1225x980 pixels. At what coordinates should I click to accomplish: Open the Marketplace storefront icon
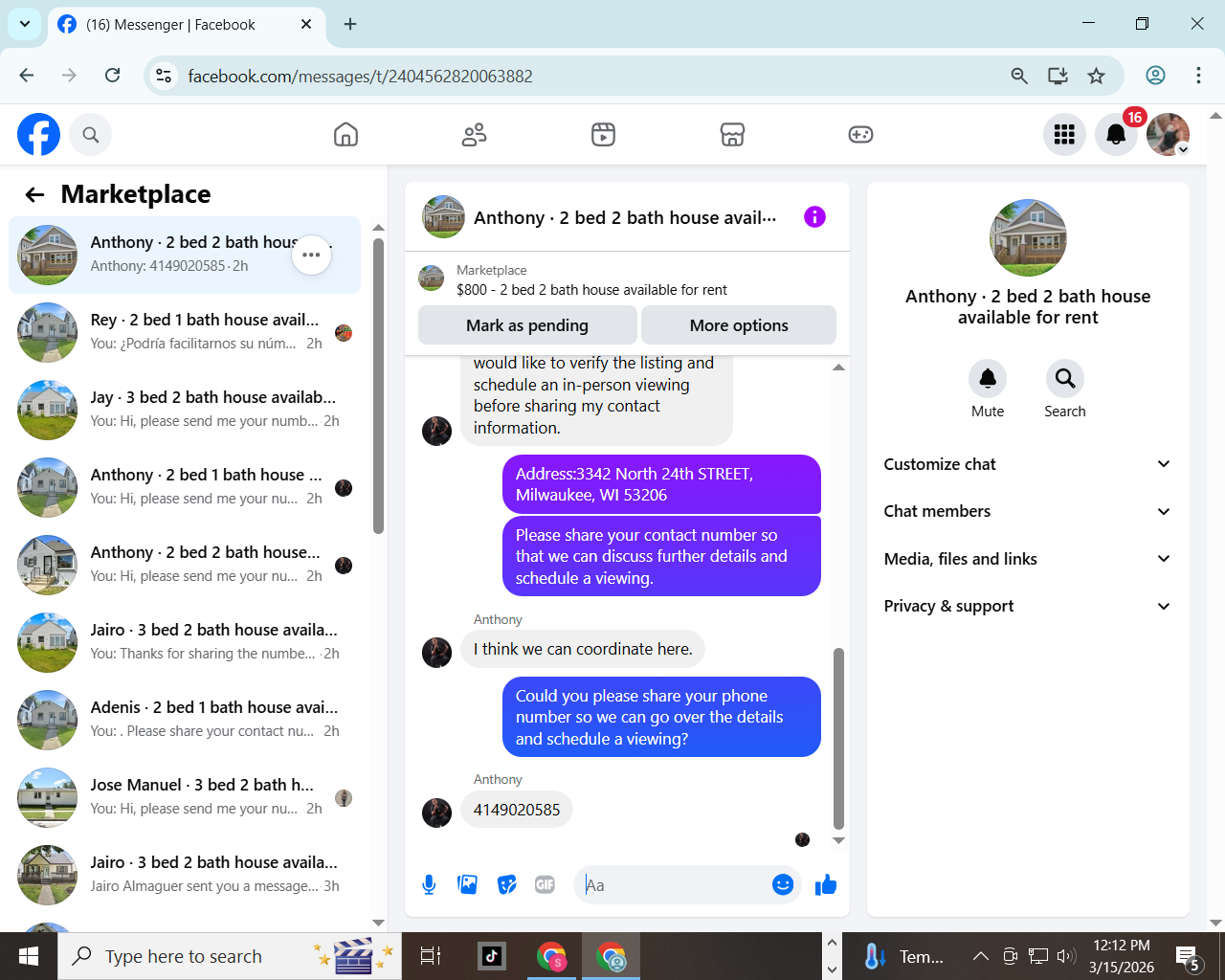(732, 135)
